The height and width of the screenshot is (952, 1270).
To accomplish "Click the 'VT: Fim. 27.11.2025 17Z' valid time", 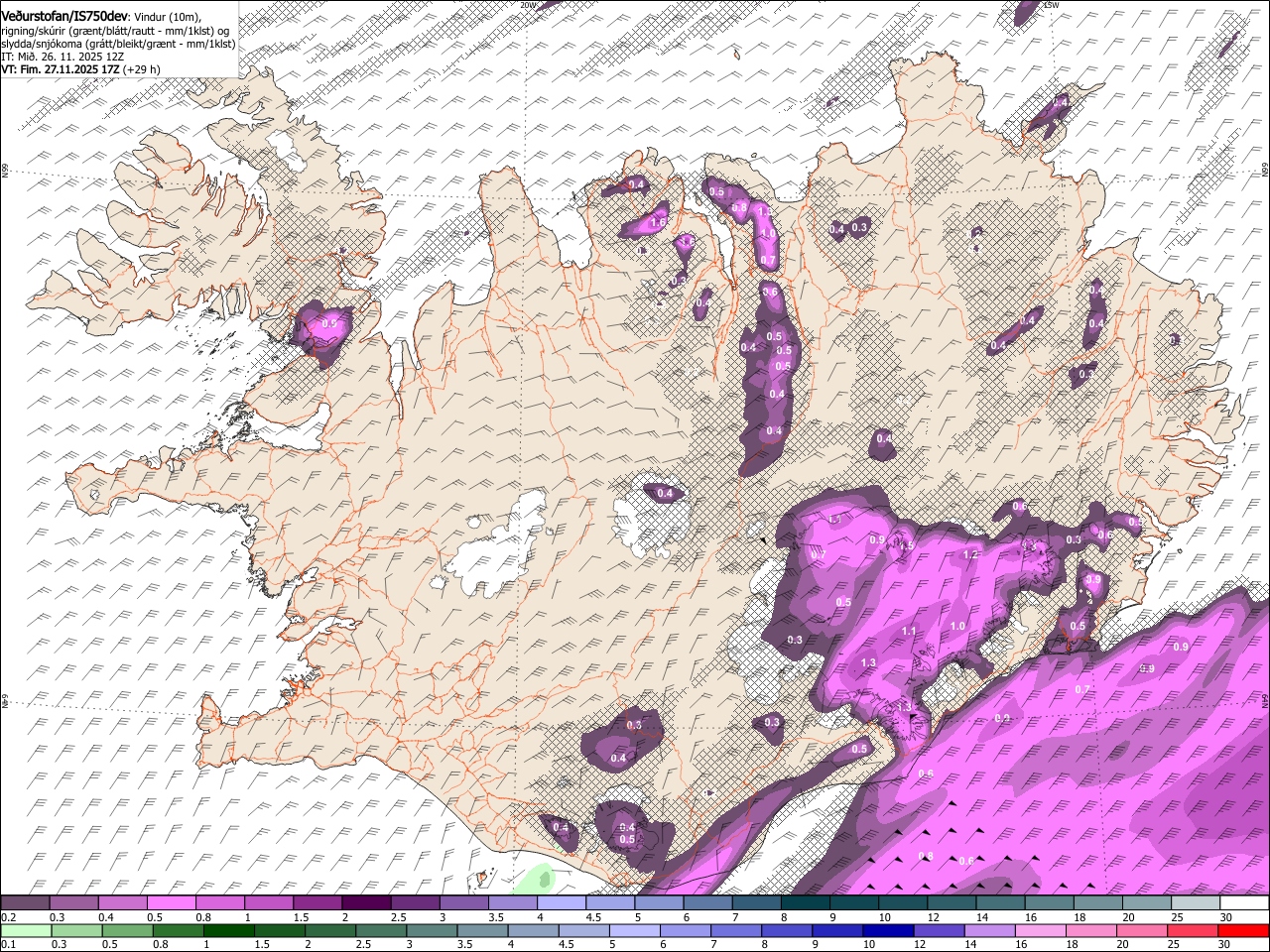I will coord(62,70).
